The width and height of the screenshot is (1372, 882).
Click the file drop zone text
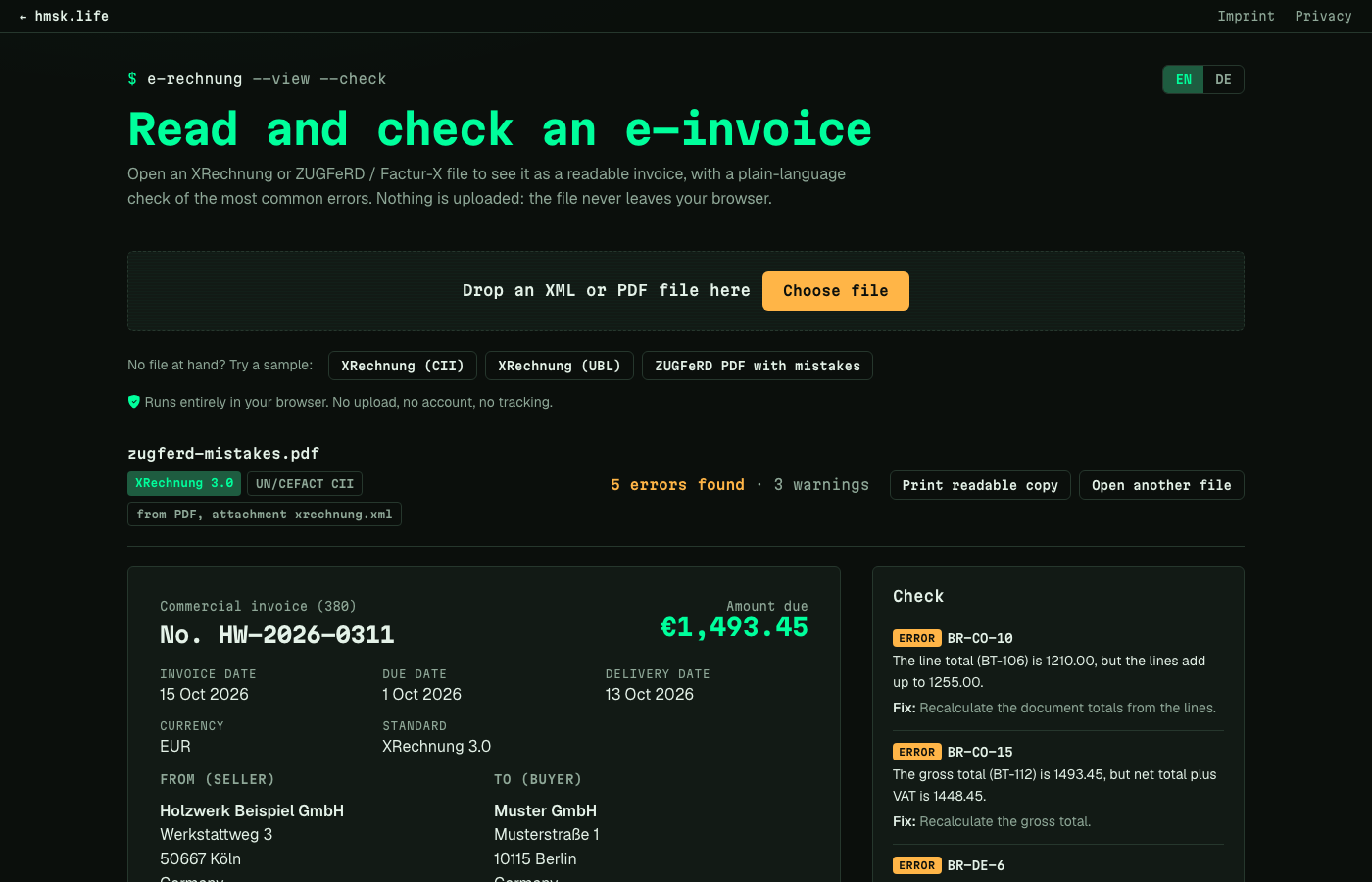[x=607, y=291]
